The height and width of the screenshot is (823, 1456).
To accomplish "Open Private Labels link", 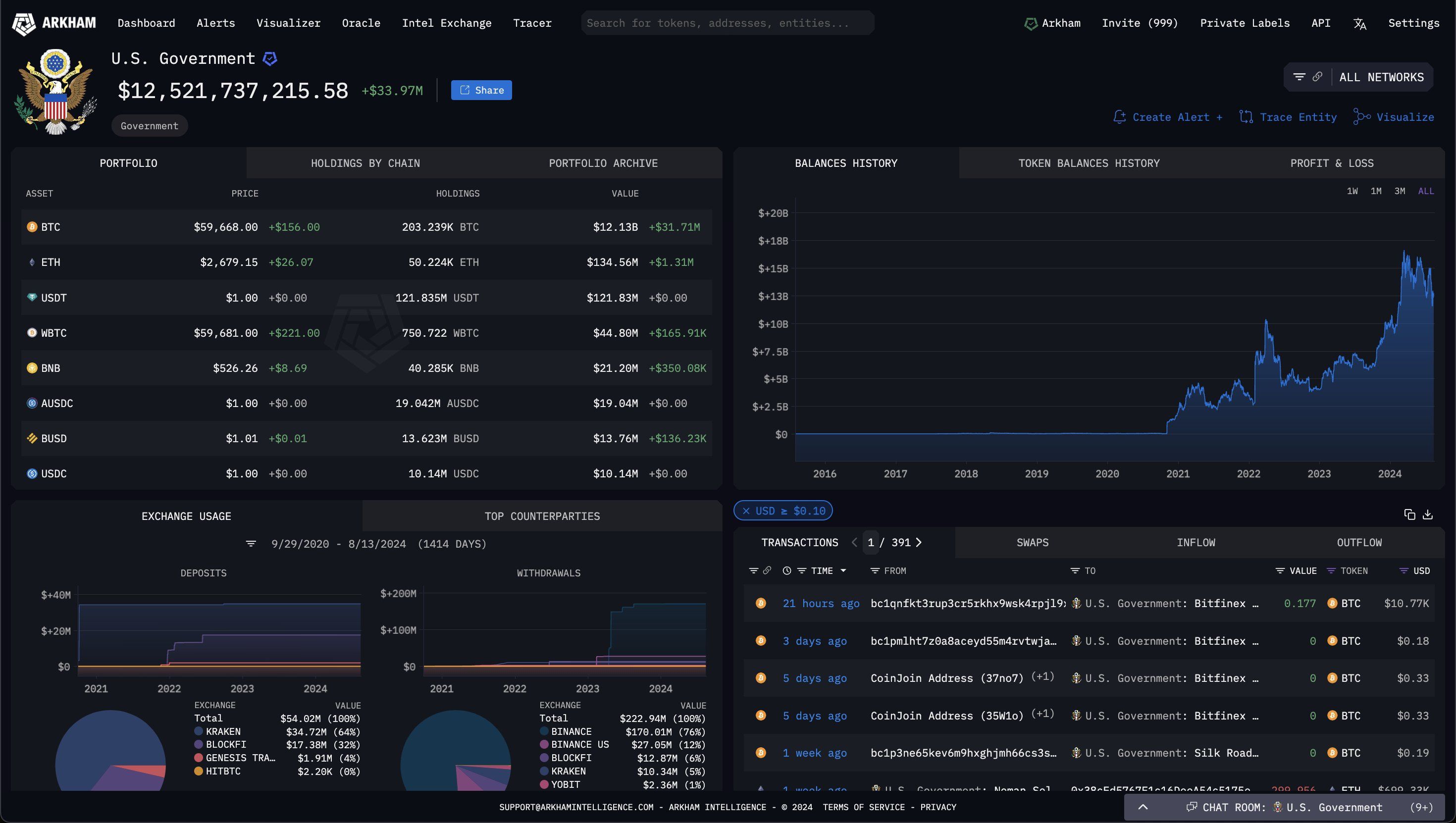I will 1245,23.
